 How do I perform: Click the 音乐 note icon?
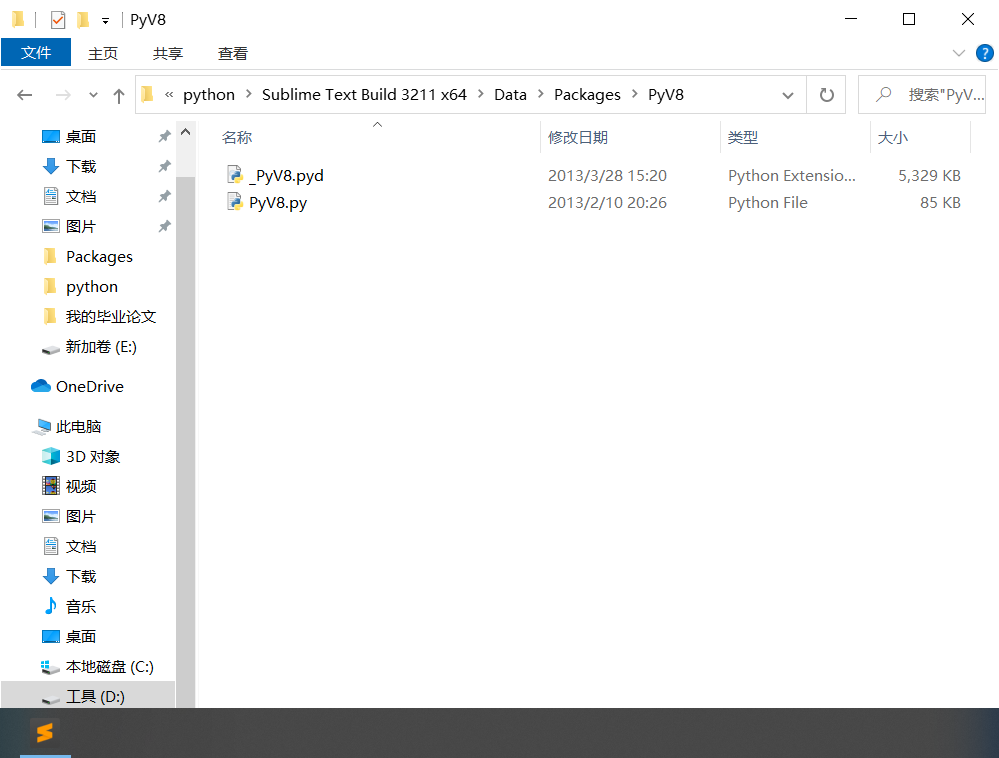pyautogui.click(x=50, y=606)
